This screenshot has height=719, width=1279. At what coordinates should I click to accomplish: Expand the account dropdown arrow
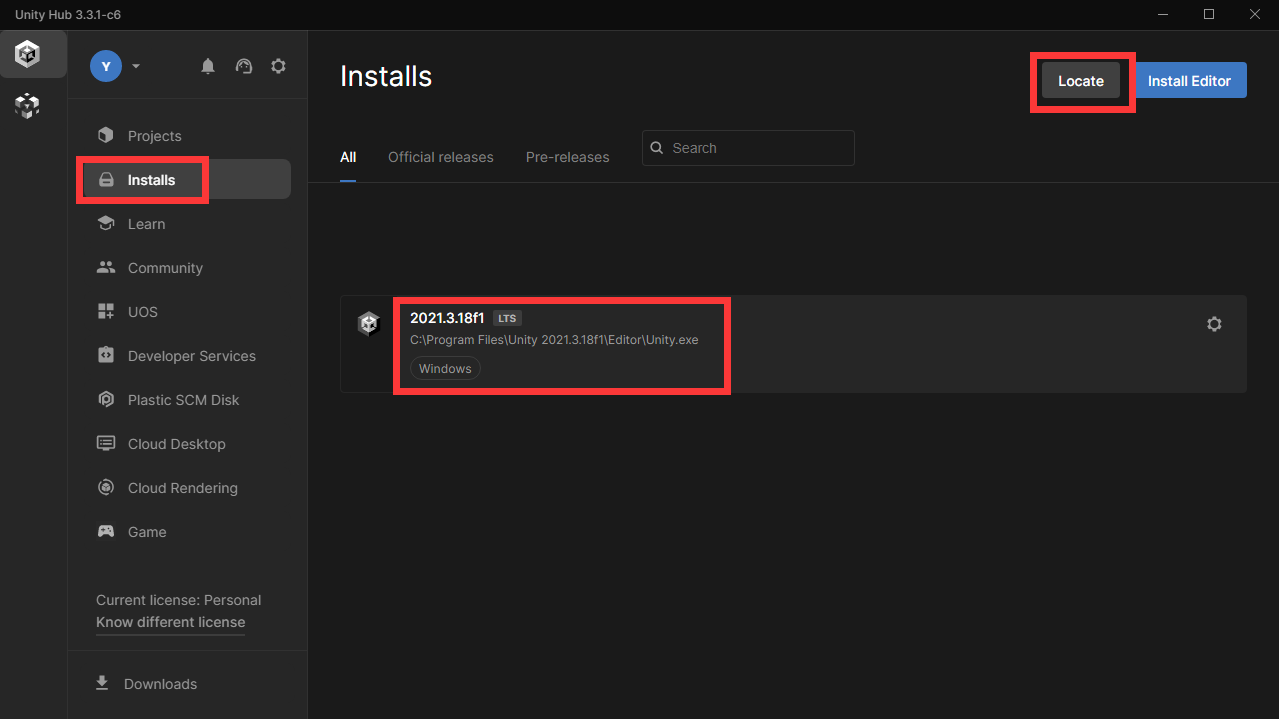coord(136,66)
